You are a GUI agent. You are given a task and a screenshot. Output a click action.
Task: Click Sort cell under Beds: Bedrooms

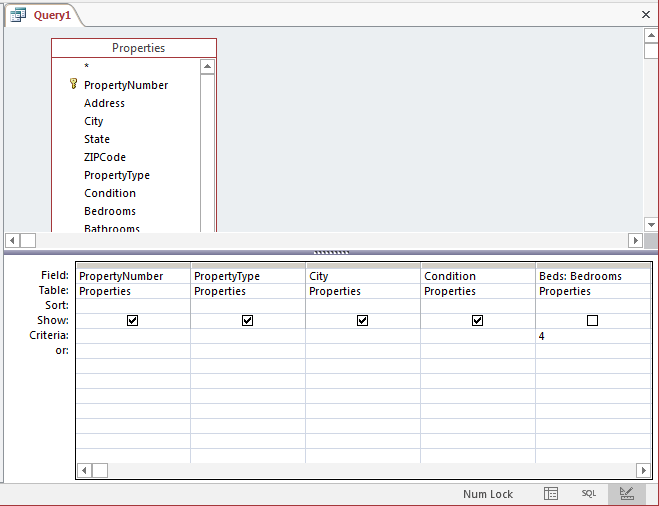coord(593,306)
